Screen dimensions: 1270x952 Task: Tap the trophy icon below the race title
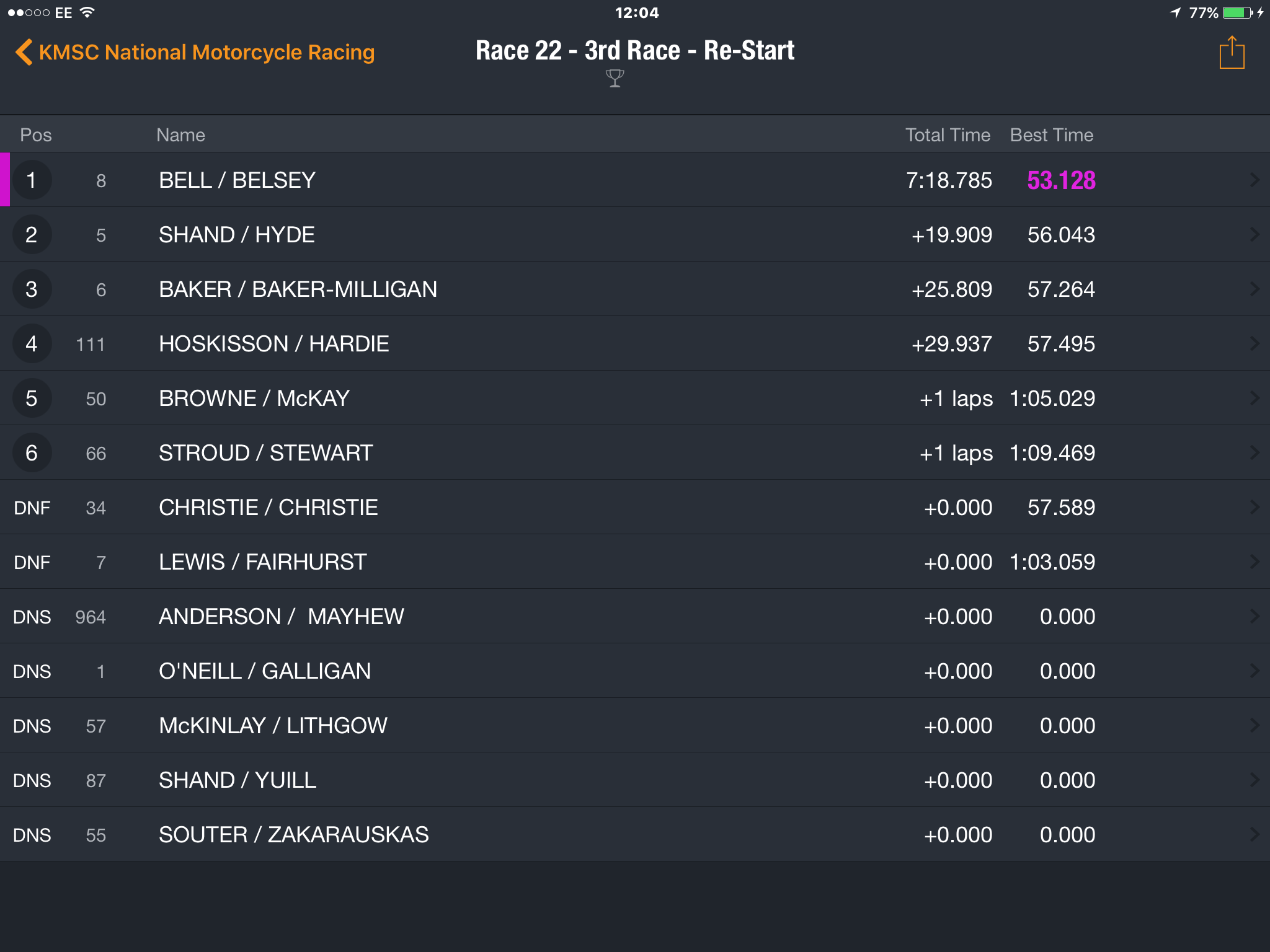pyautogui.click(x=615, y=78)
